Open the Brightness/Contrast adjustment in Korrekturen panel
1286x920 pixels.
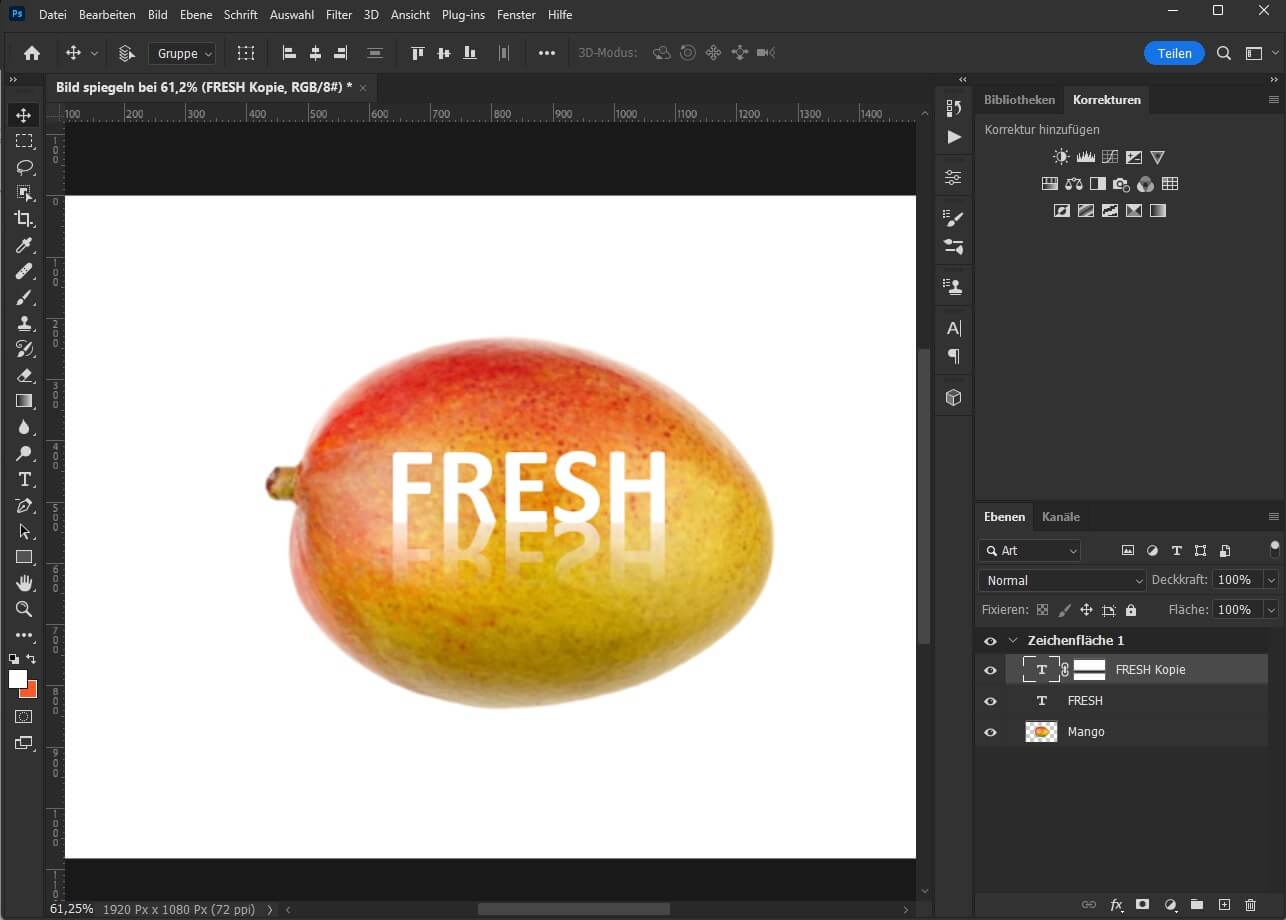1059,156
